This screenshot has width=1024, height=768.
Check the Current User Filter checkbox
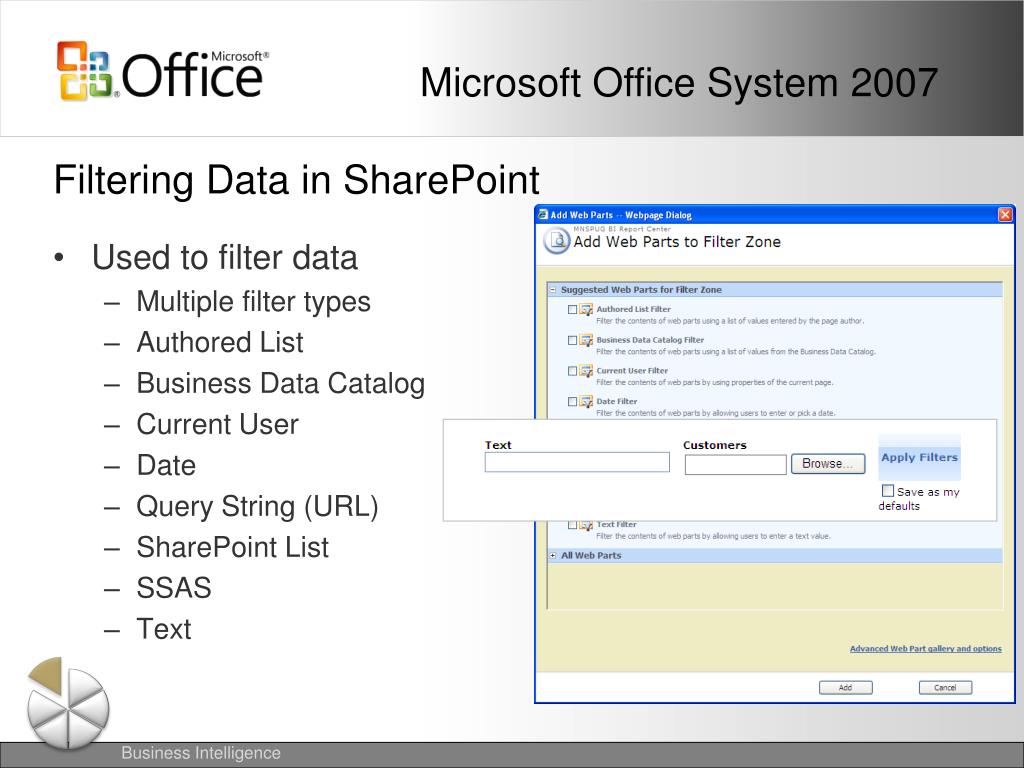(572, 371)
